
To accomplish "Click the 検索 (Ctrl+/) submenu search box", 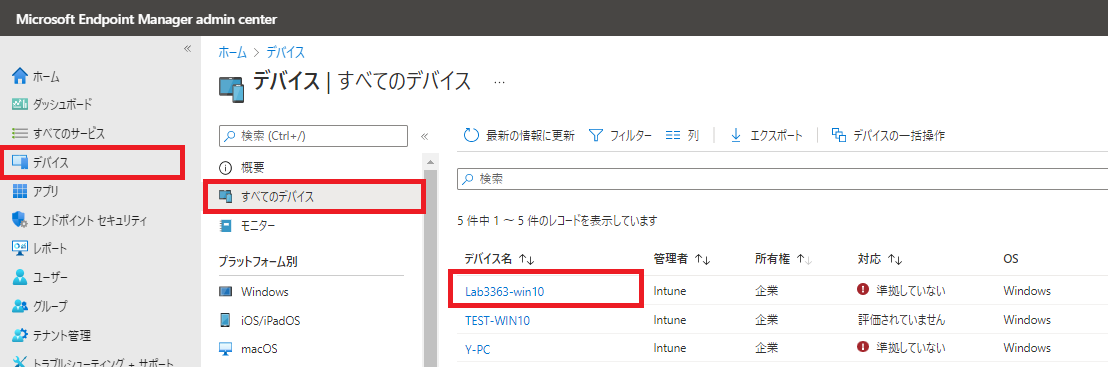I will click(x=313, y=136).
